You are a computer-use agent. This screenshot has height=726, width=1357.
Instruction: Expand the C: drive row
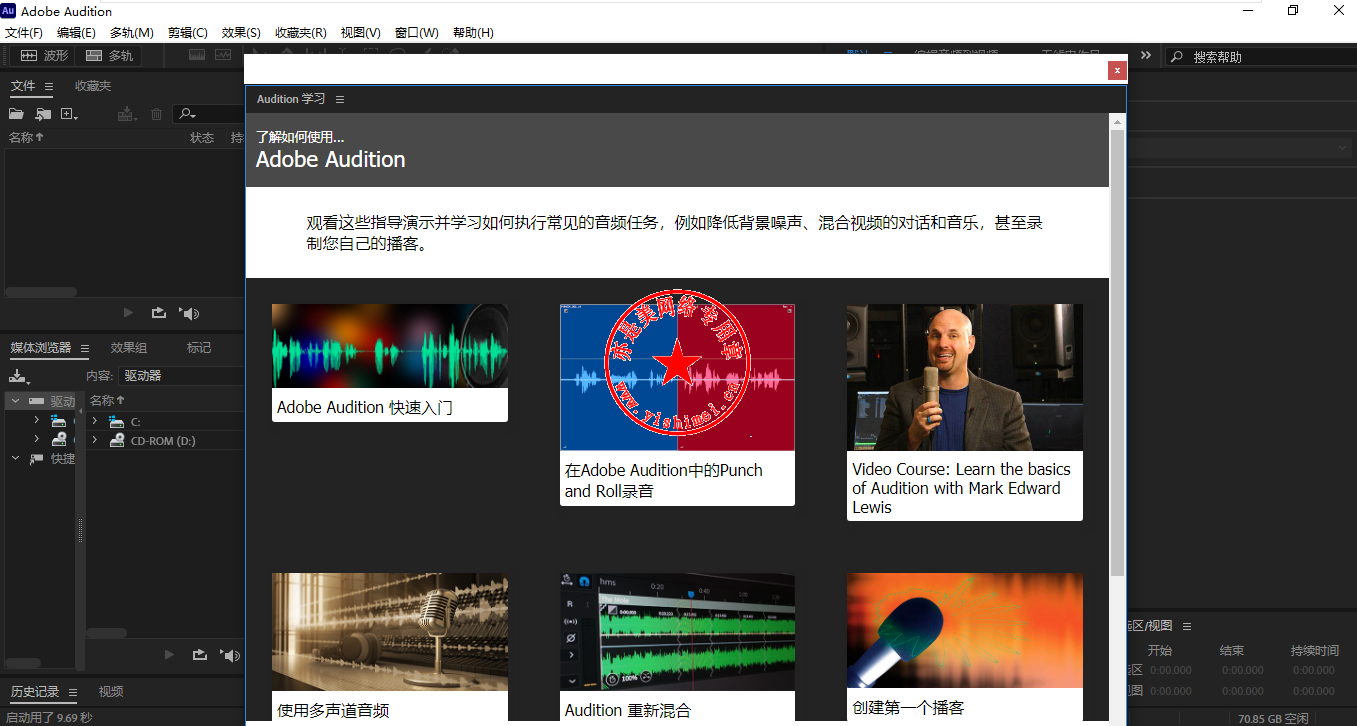[95, 421]
